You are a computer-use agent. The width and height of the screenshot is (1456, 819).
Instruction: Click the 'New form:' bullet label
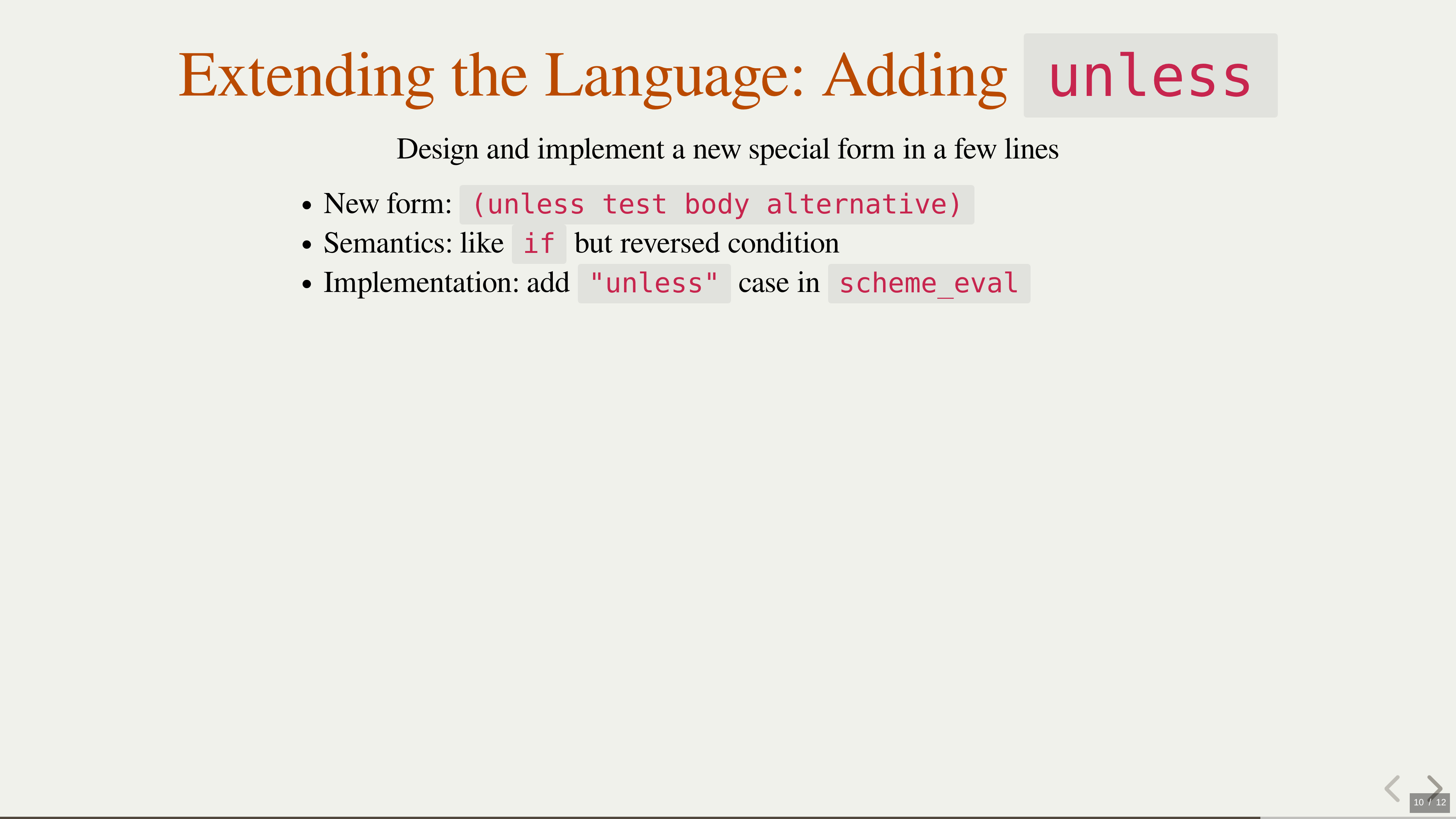(x=387, y=204)
